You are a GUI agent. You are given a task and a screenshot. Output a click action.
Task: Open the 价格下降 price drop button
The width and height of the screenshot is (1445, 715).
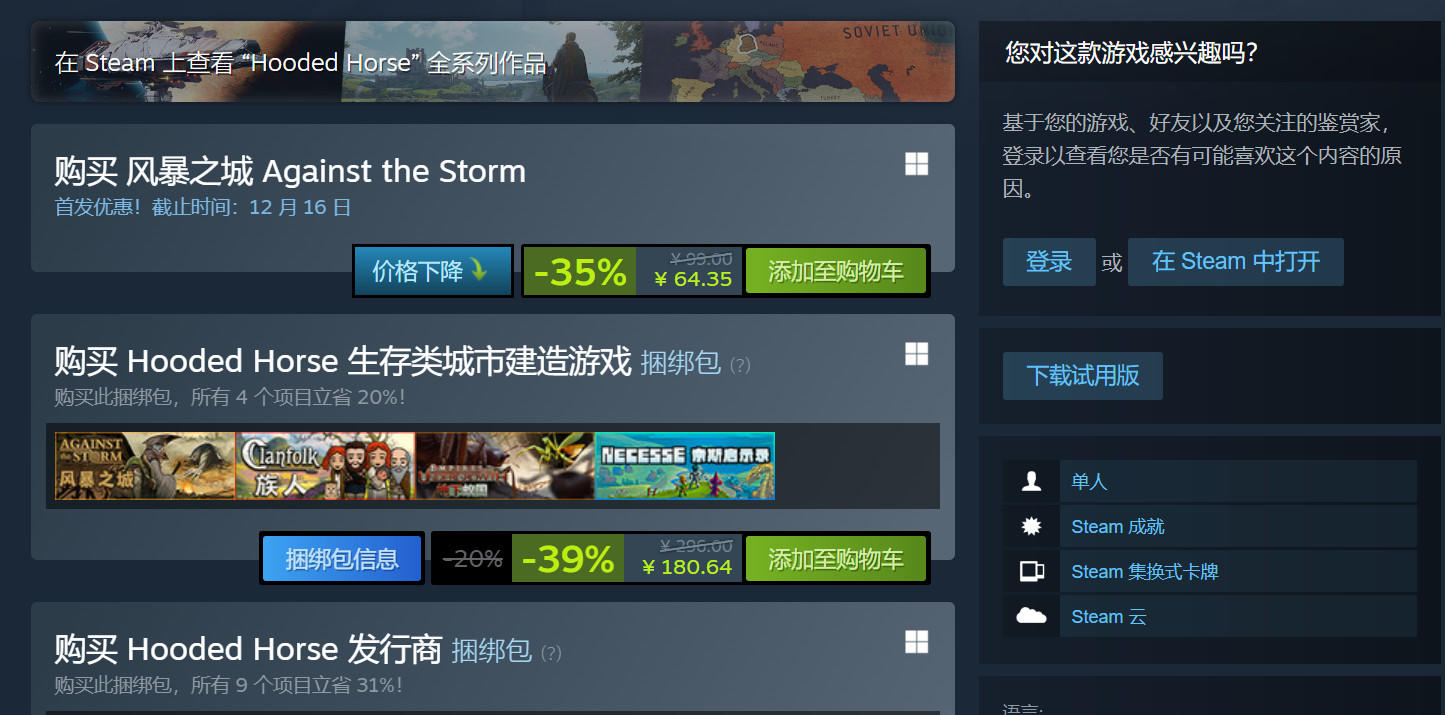pos(433,271)
